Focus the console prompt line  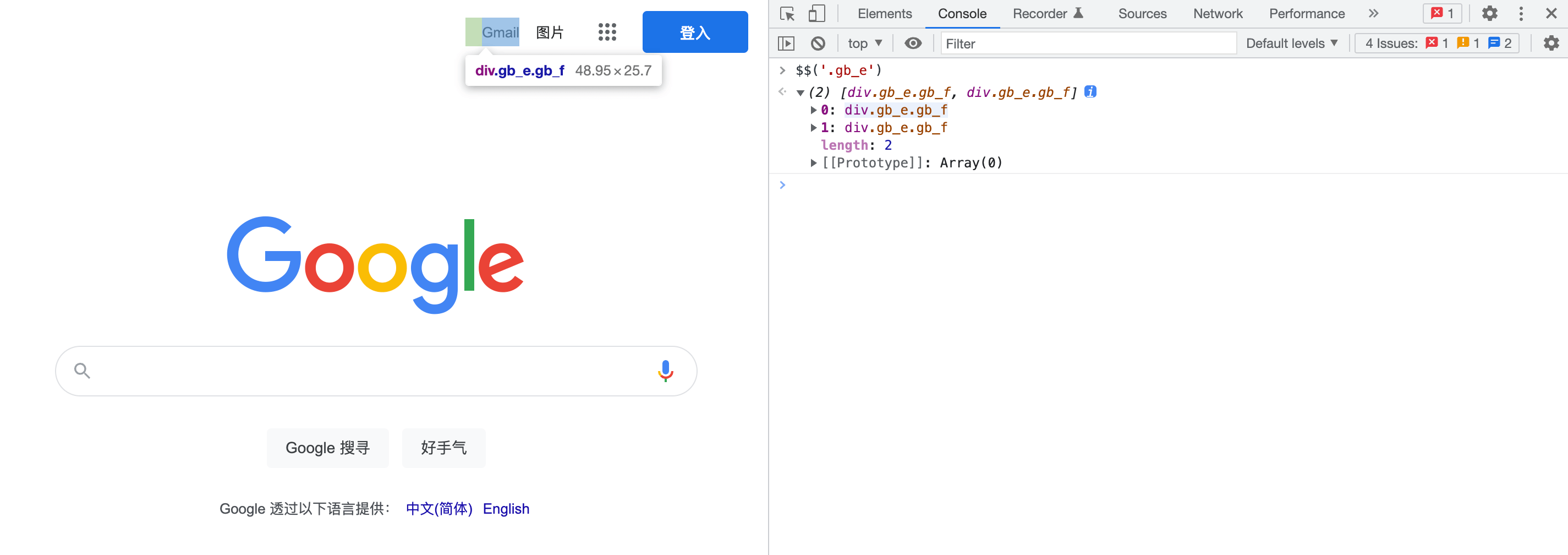pyautogui.click(x=1175, y=184)
